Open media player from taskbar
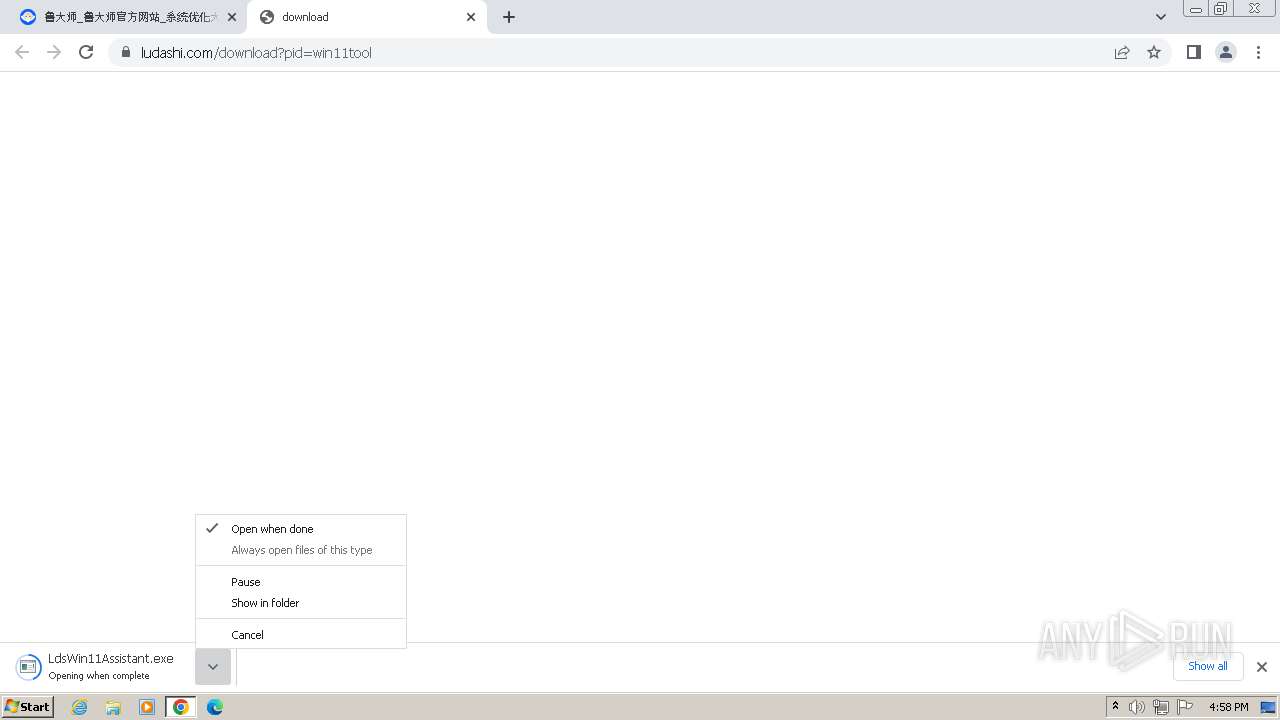The width and height of the screenshot is (1280, 720). click(x=147, y=707)
